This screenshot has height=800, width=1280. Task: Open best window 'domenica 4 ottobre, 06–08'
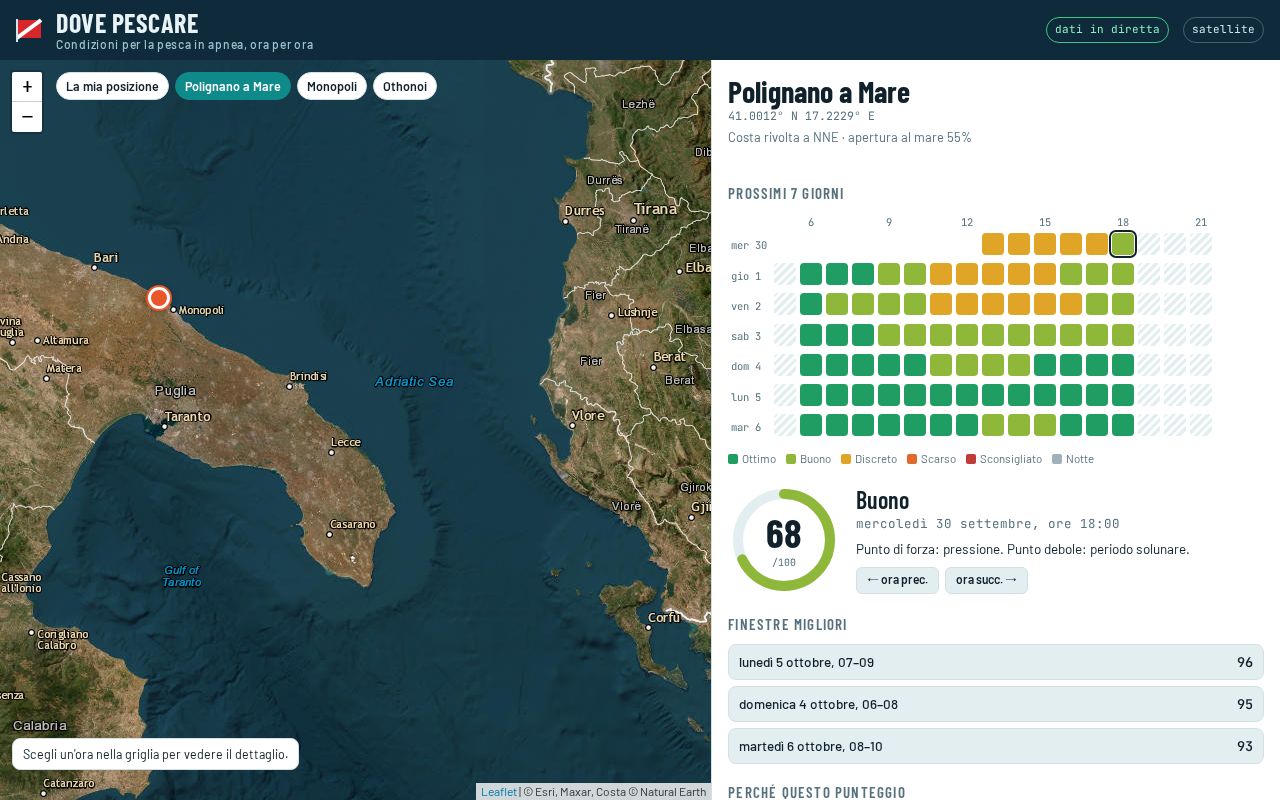click(996, 704)
